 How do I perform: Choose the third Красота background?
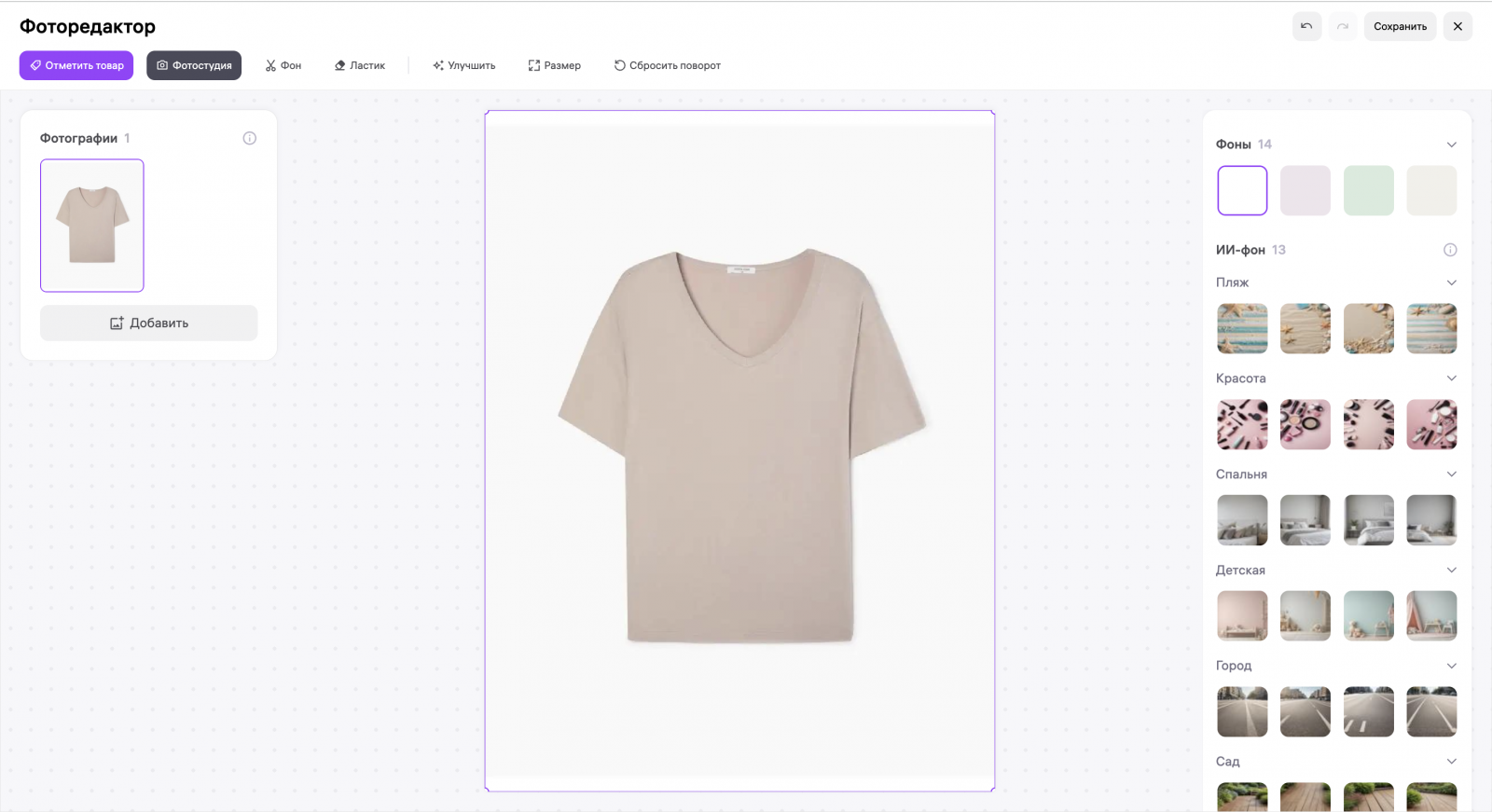(x=1369, y=424)
